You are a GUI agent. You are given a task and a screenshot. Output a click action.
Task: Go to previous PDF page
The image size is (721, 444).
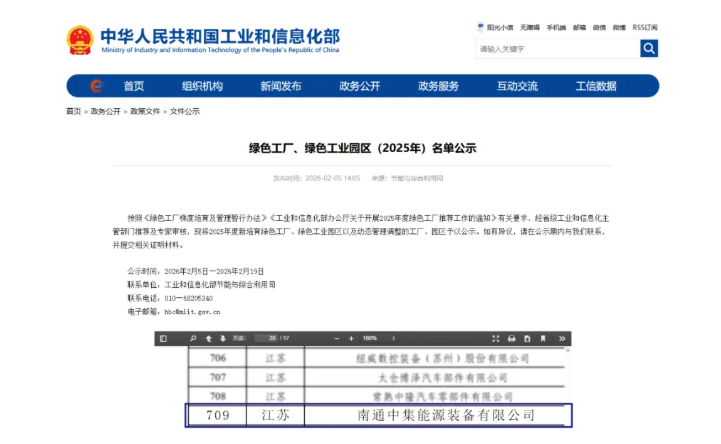[210, 338]
